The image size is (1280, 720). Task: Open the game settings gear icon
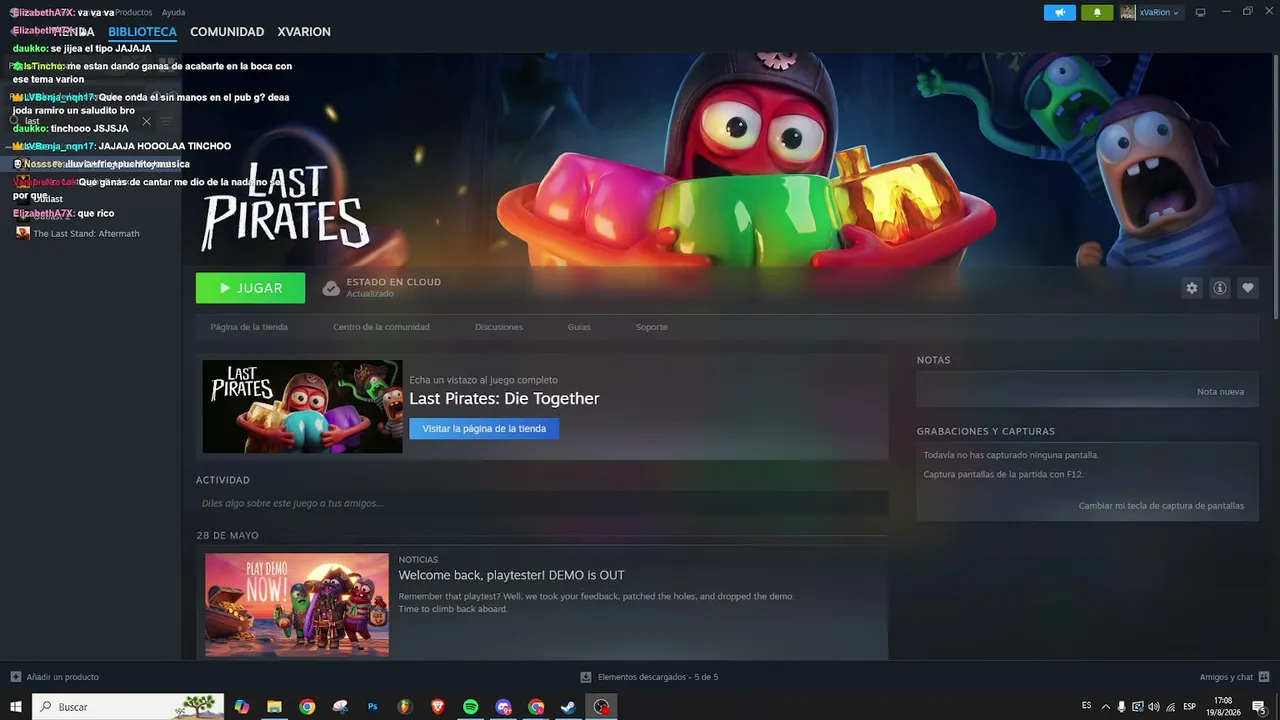tap(1191, 288)
